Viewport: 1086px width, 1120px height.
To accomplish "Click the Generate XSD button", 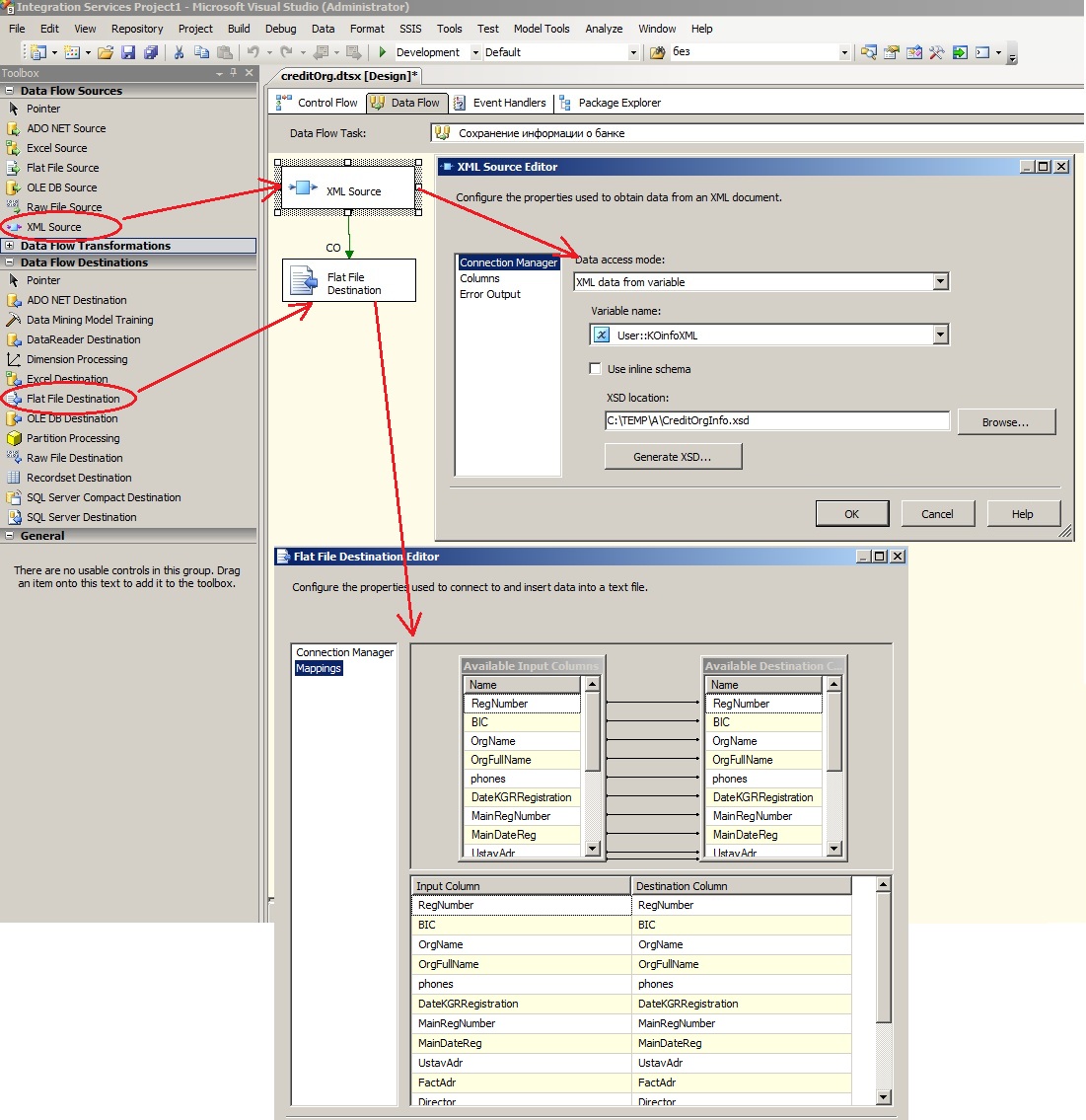I will pos(673,457).
